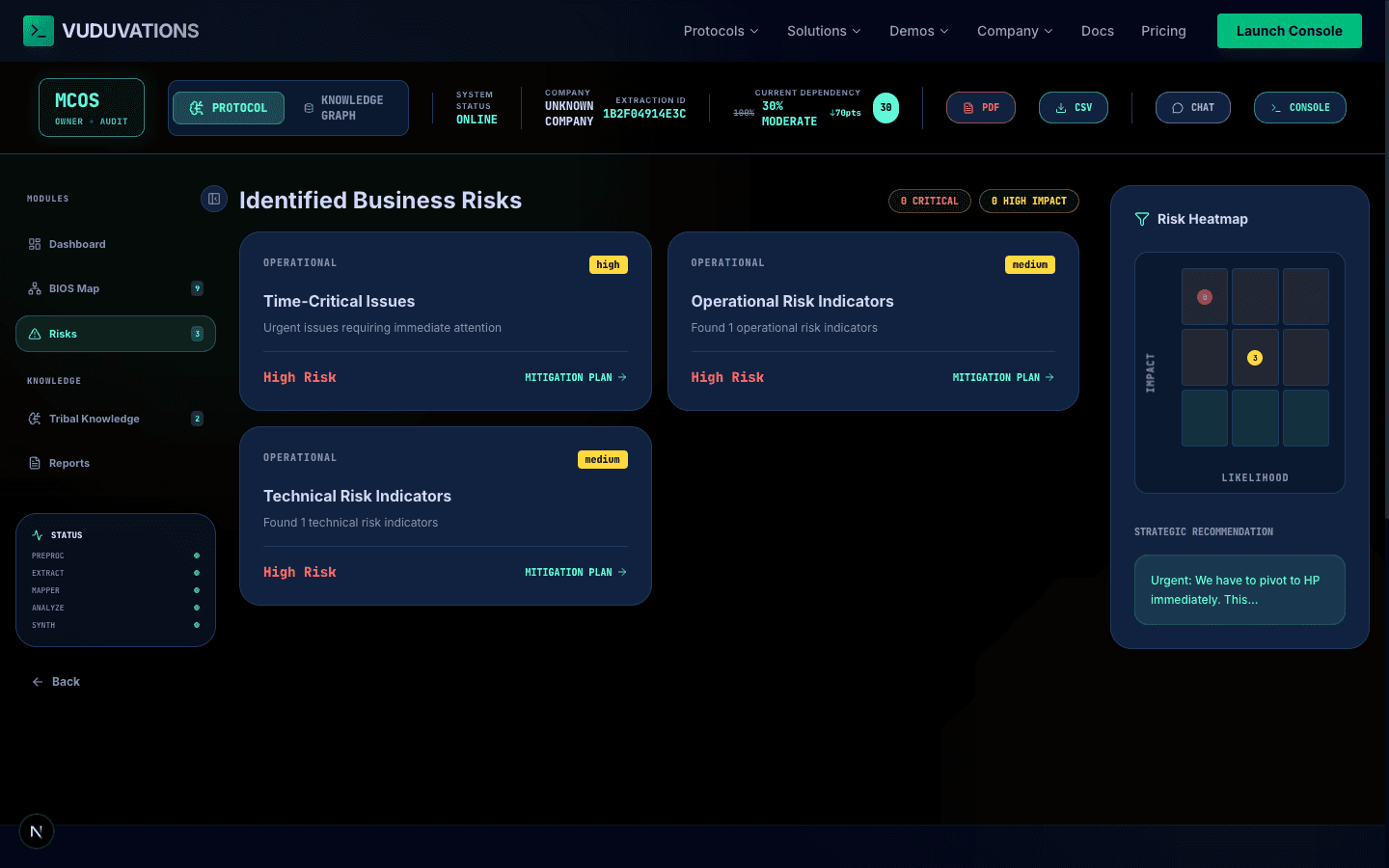Open the Reports section

pyautogui.click(x=116, y=463)
